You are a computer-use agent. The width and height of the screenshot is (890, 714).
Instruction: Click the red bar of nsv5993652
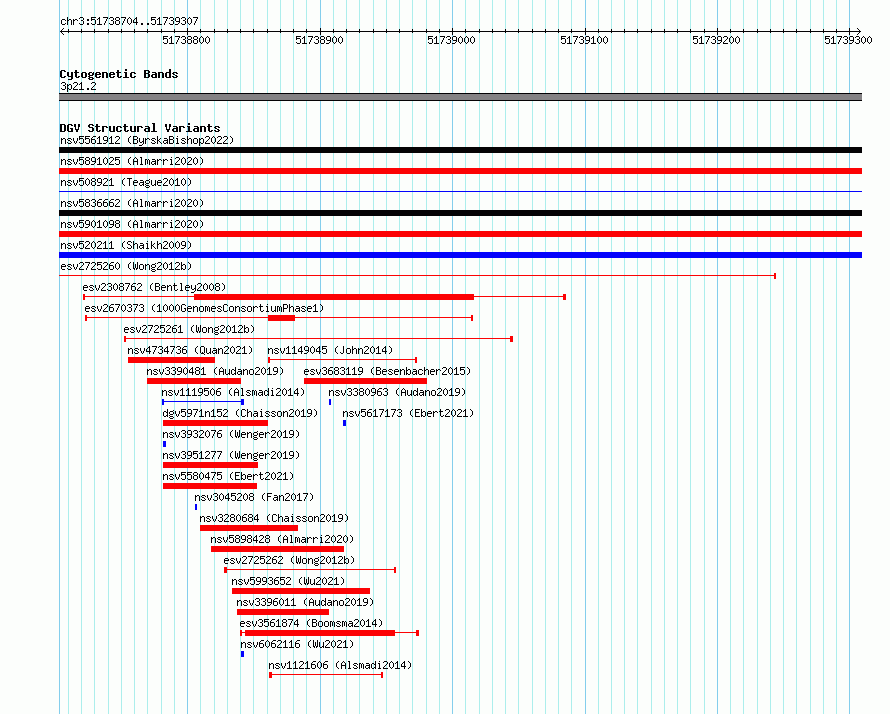point(301,591)
